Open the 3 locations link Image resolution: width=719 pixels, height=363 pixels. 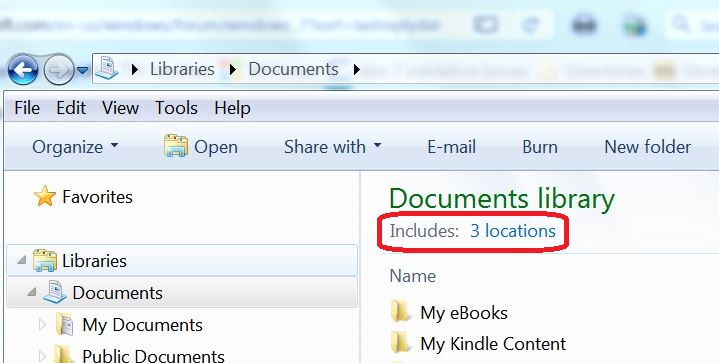(x=513, y=231)
